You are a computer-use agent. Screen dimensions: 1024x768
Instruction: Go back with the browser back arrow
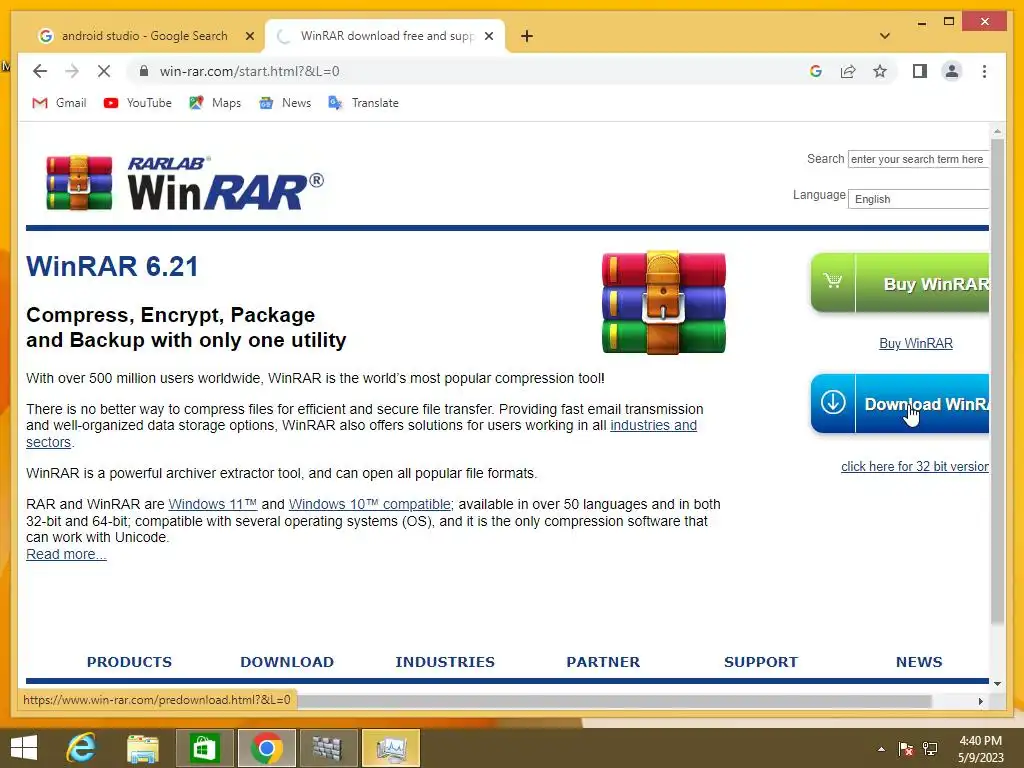[x=40, y=71]
